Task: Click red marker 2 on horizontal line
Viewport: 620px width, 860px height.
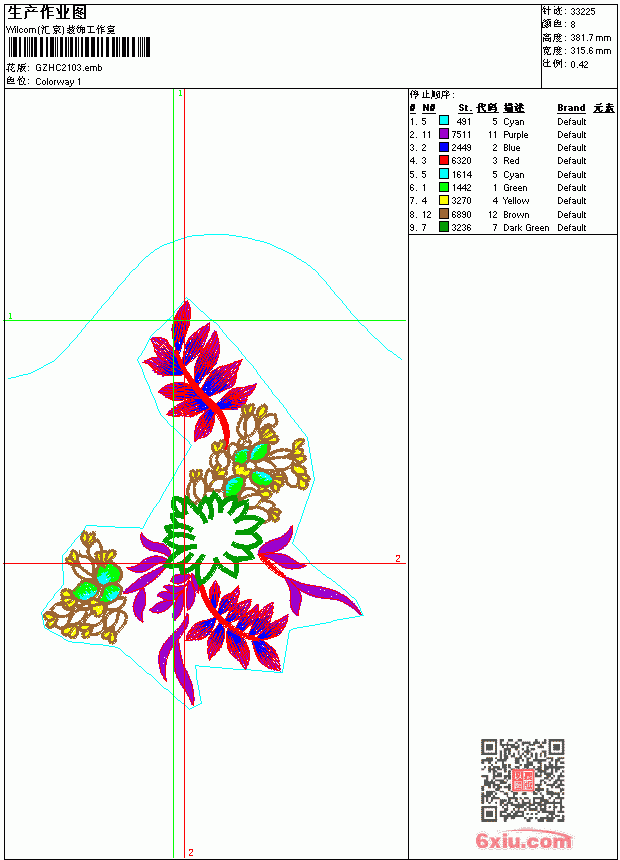Action: pyautogui.click(x=398, y=558)
